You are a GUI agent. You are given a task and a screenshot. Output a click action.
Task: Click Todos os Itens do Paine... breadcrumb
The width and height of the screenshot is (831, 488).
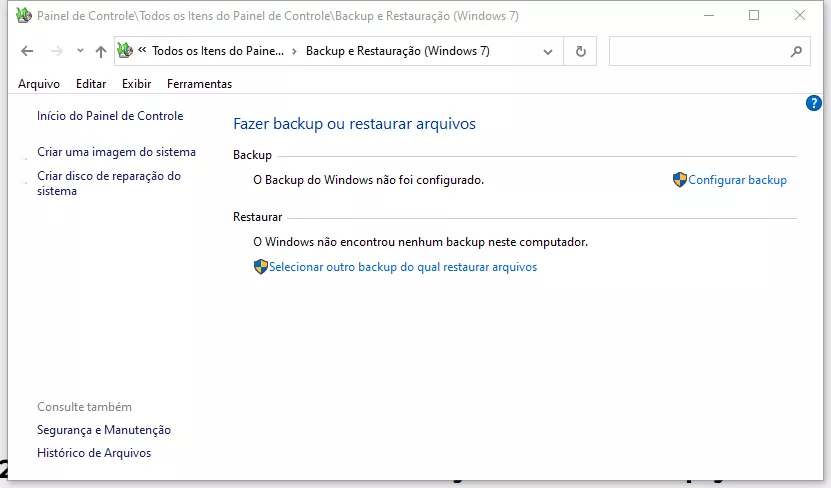tap(218, 51)
